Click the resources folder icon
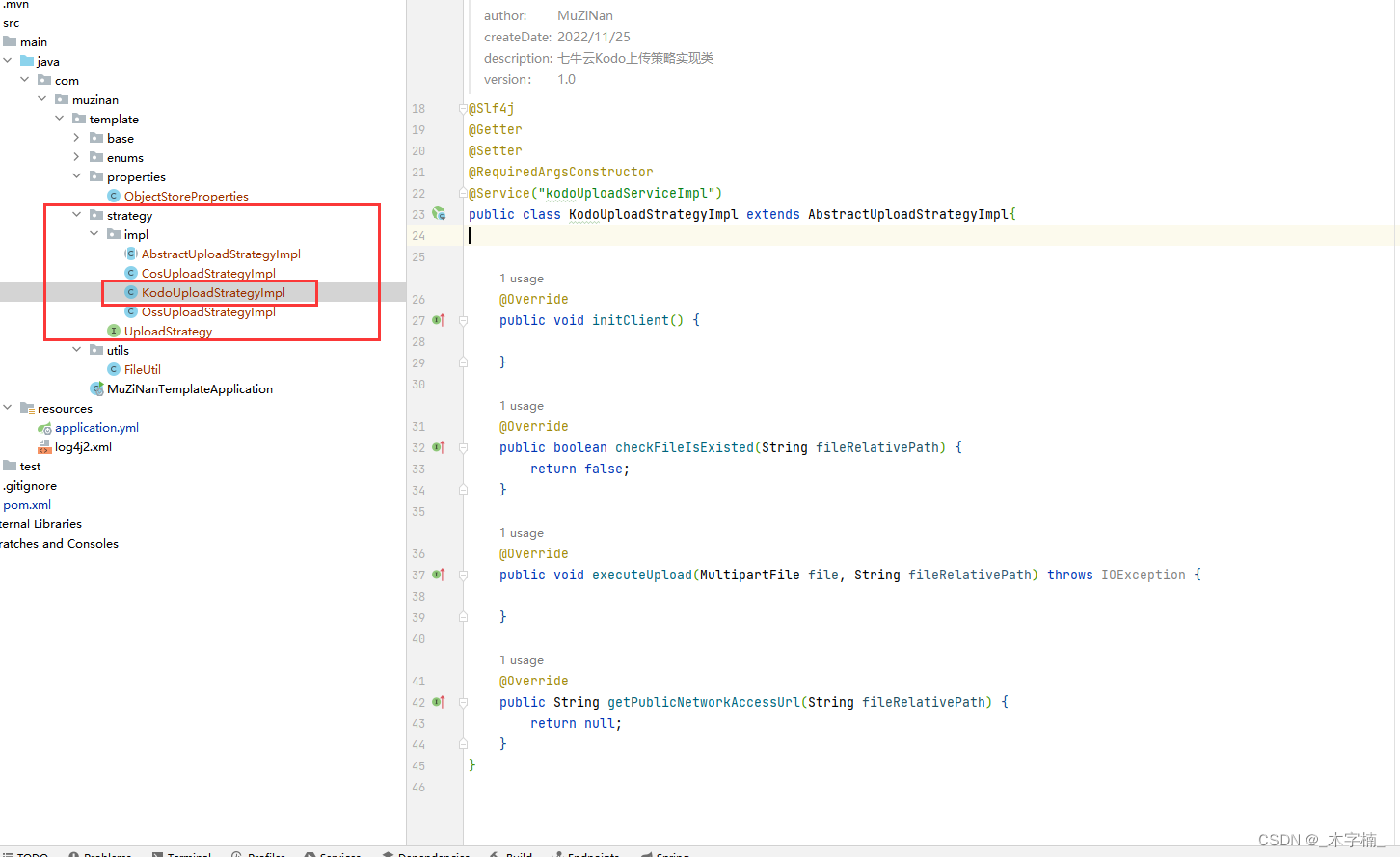The height and width of the screenshot is (857, 1400). pyautogui.click(x=27, y=409)
